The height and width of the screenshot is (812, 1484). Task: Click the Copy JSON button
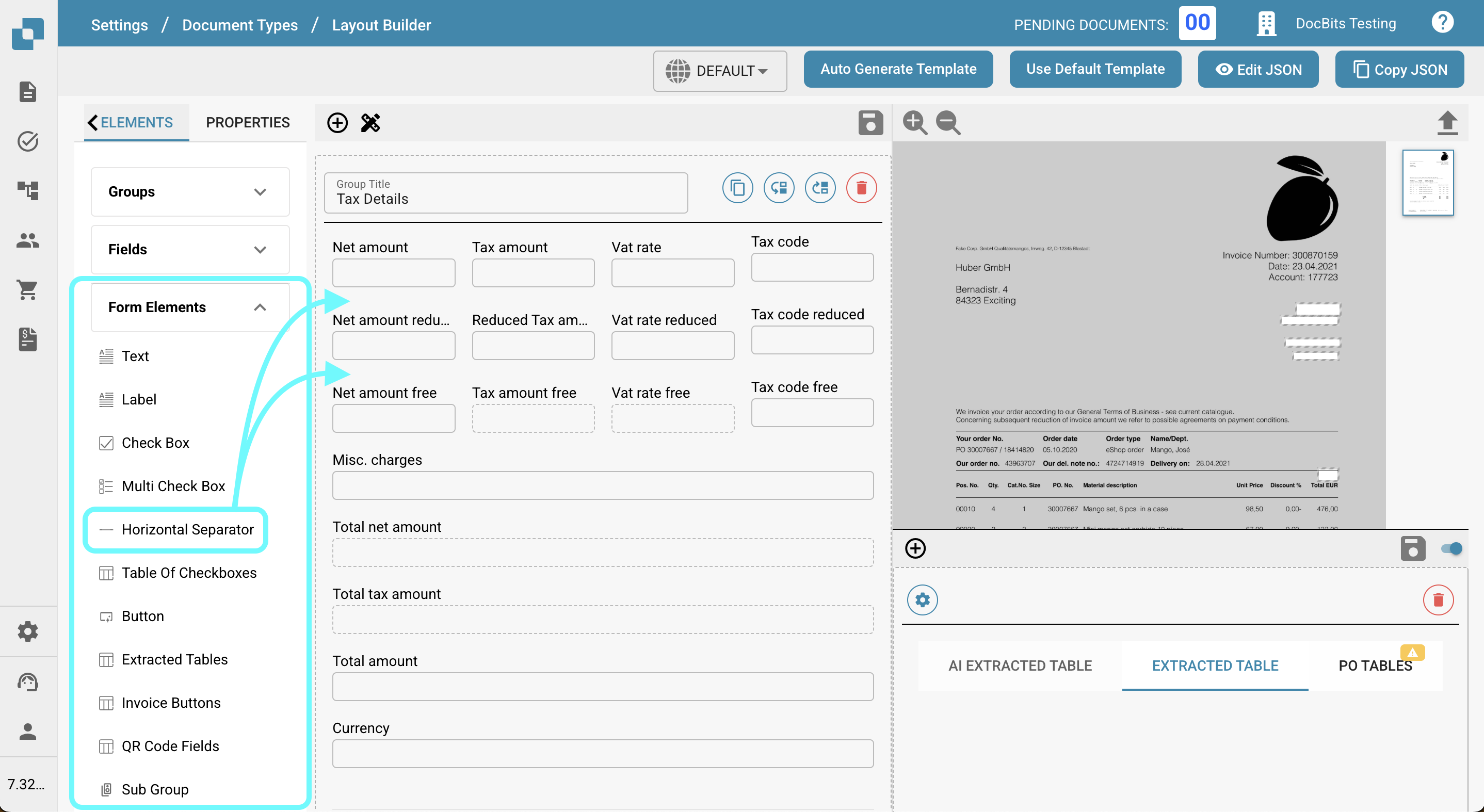click(x=1399, y=69)
